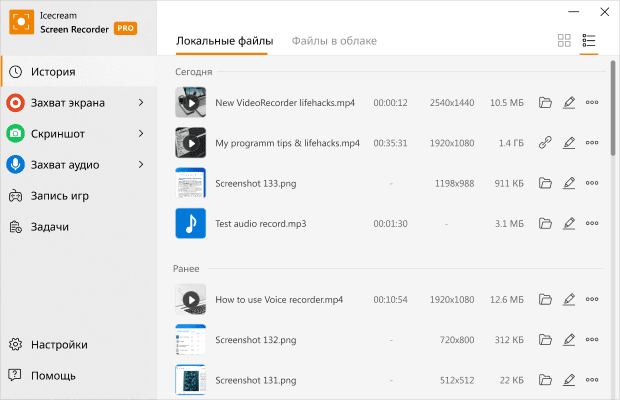Expand the Скриншот submenu arrow
620x400 pixels.
pos(141,134)
